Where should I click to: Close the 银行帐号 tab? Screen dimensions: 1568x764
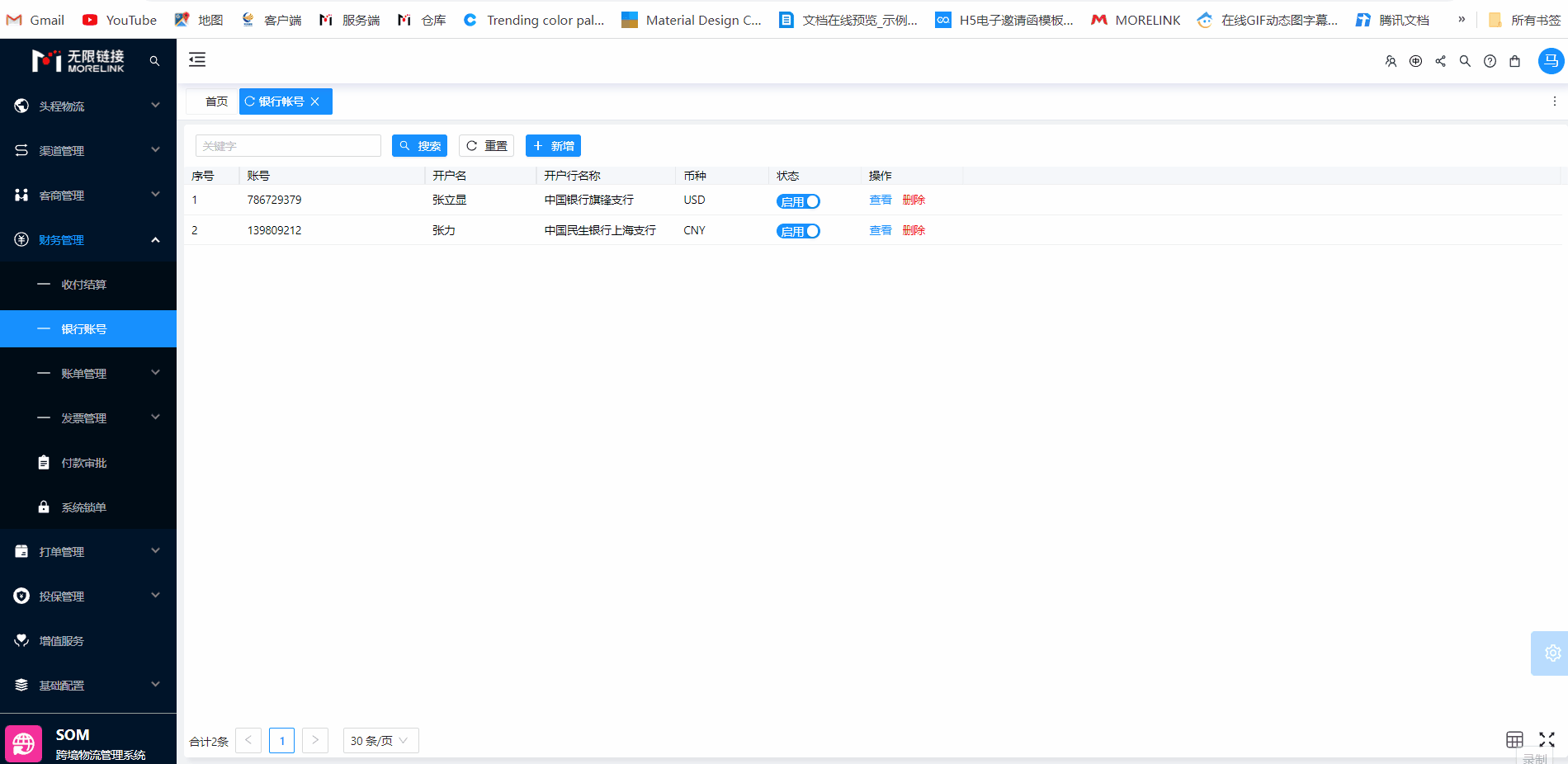(x=314, y=101)
